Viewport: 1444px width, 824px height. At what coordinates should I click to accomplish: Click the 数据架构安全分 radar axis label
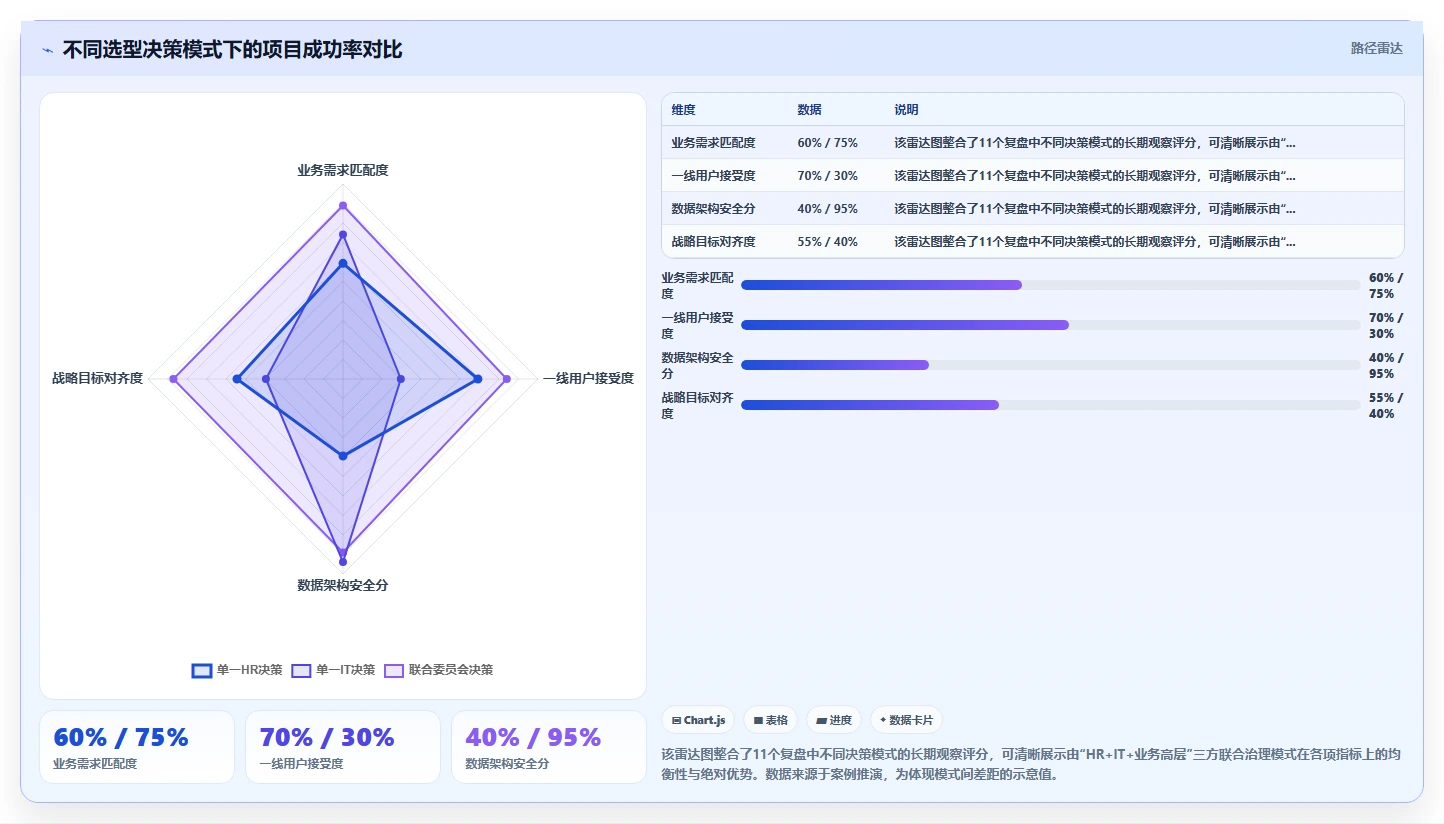click(342, 586)
